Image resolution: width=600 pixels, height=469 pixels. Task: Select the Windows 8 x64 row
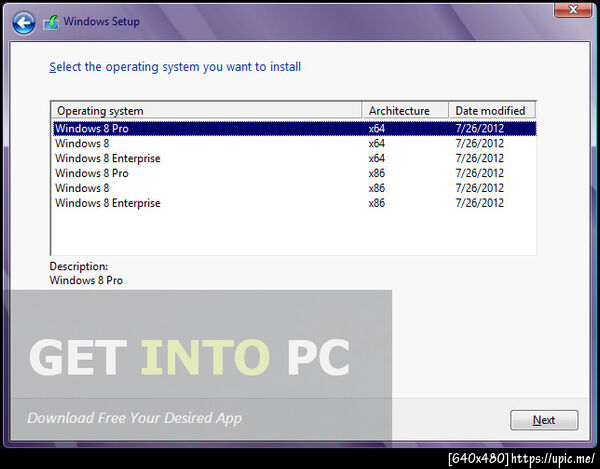pos(295,143)
